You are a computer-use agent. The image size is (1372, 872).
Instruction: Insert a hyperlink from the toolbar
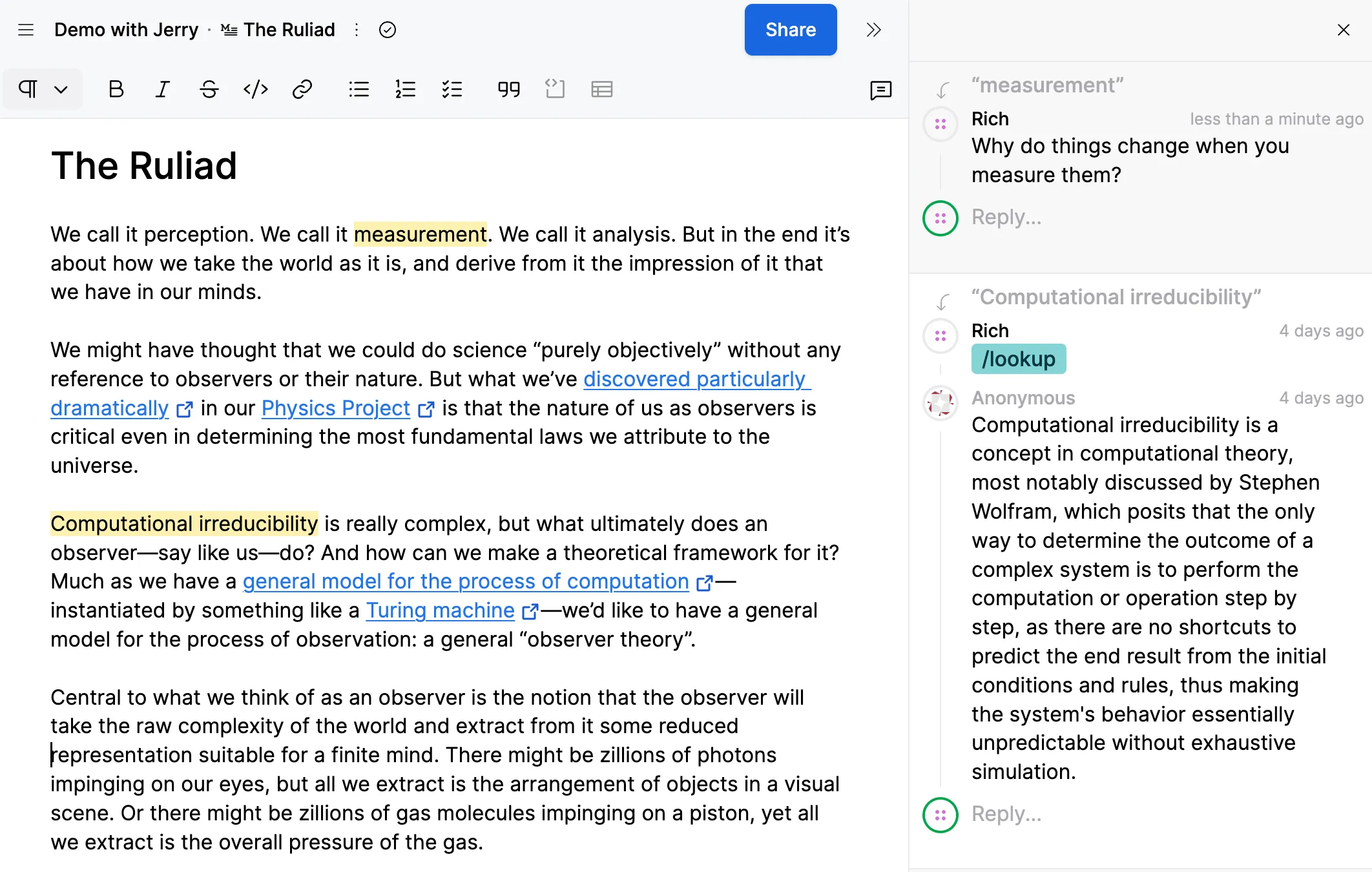tap(302, 89)
